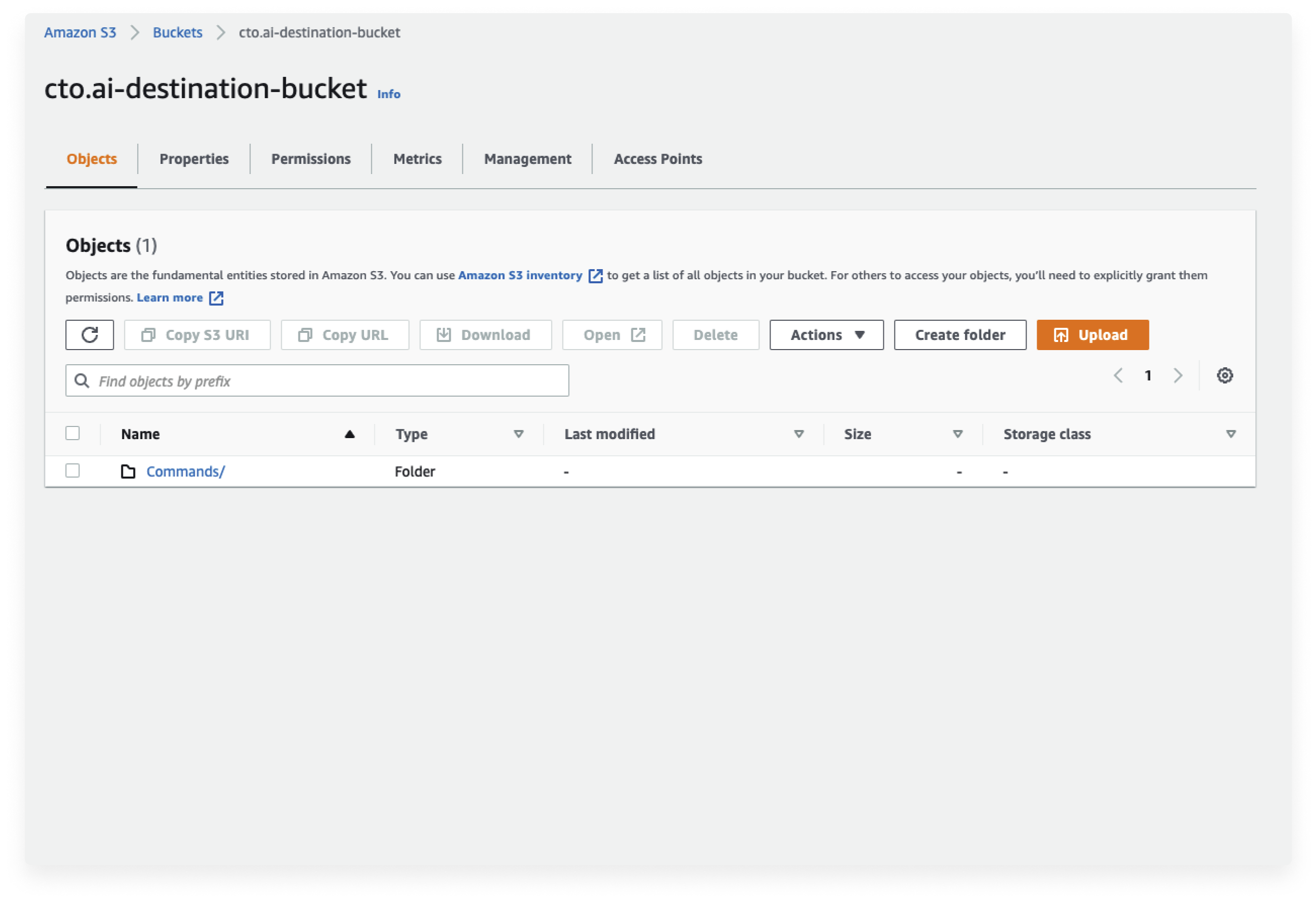1316x901 pixels.
Task: Sort by Name ascending arrow
Action: coord(350,435)
